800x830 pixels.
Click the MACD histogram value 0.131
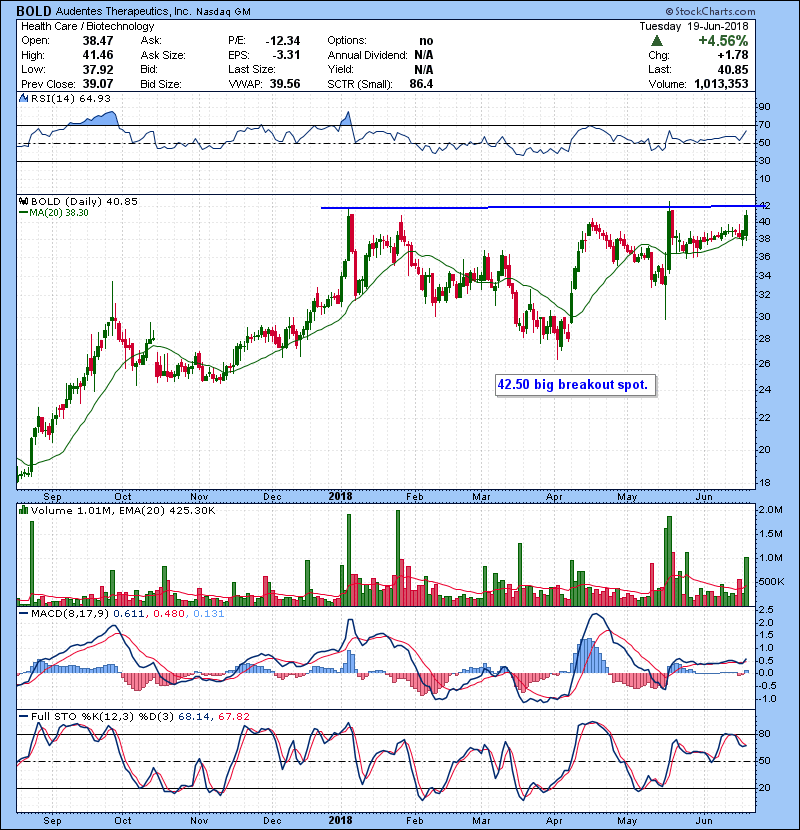[x=209, y=614]
